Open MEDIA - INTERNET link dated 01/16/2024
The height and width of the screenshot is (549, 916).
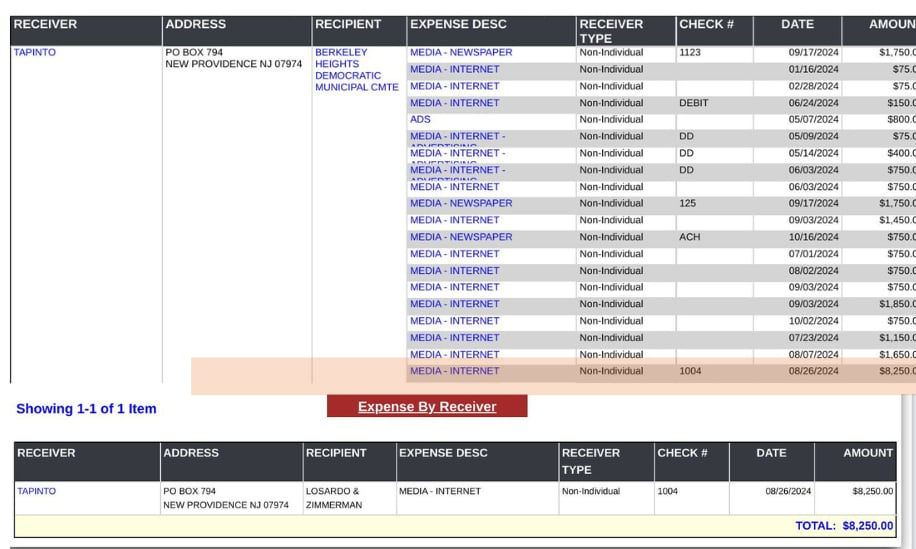(454, 69)
